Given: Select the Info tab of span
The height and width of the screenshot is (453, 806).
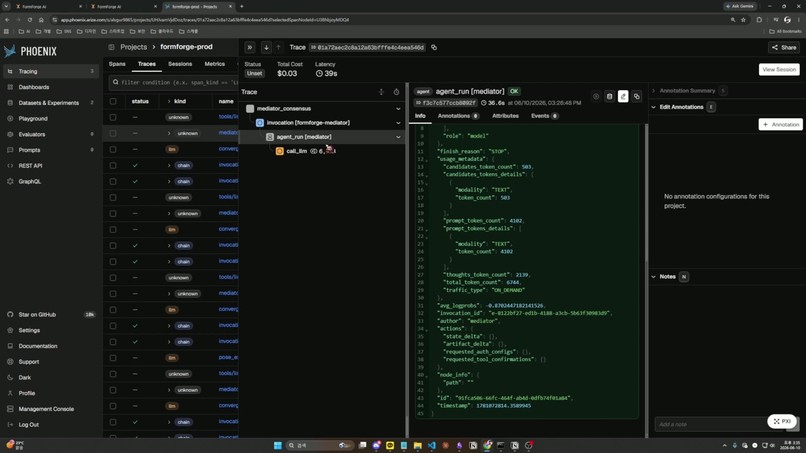Looking at the screenshot, I should pos(420,116).
